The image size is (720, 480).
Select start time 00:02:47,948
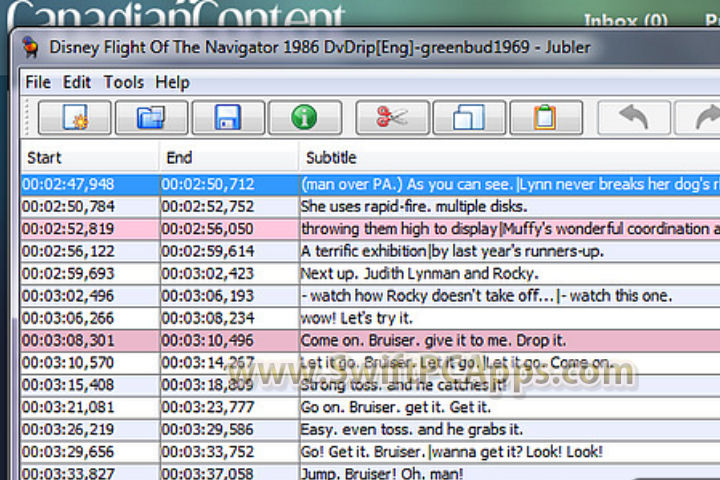(68, 184)
